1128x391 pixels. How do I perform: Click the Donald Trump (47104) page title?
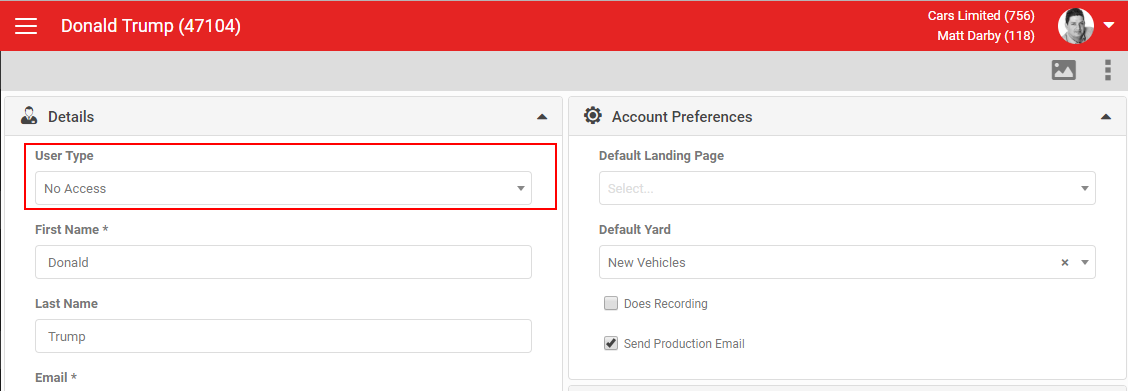pos(151,26)
